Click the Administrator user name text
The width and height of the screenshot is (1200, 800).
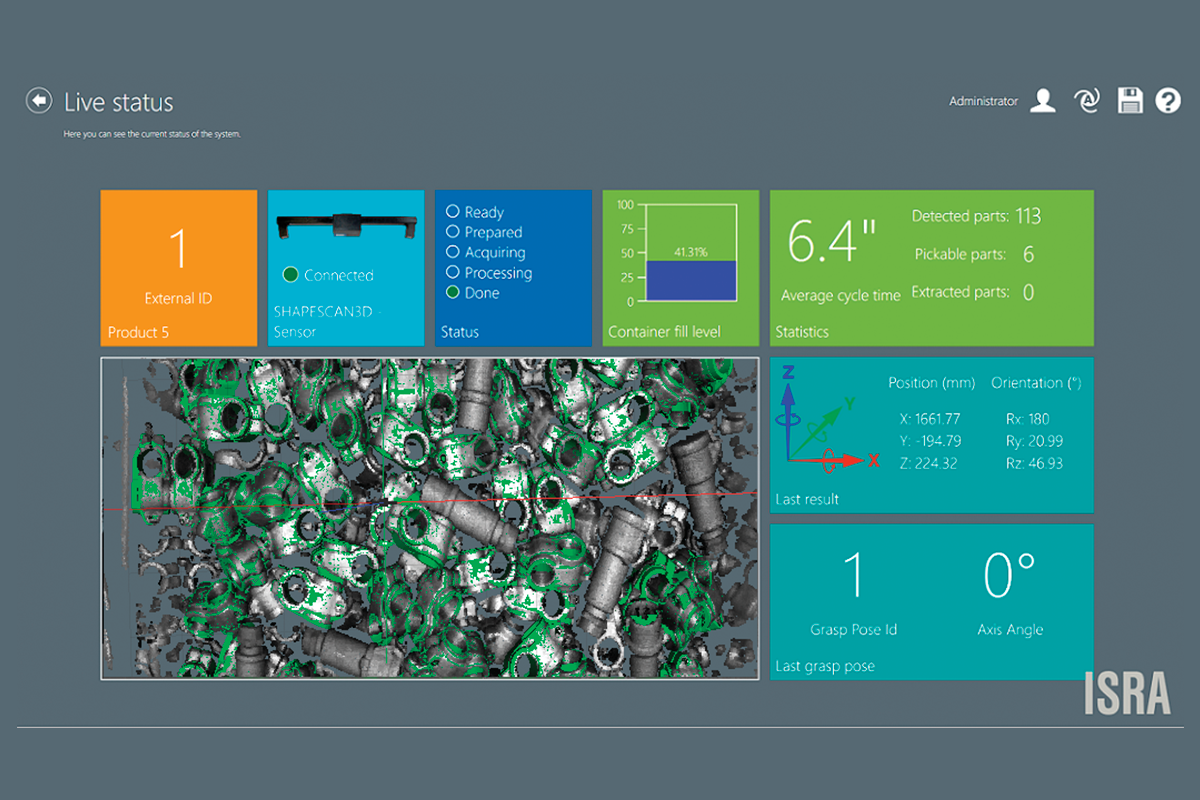click(x=984, y=101)
